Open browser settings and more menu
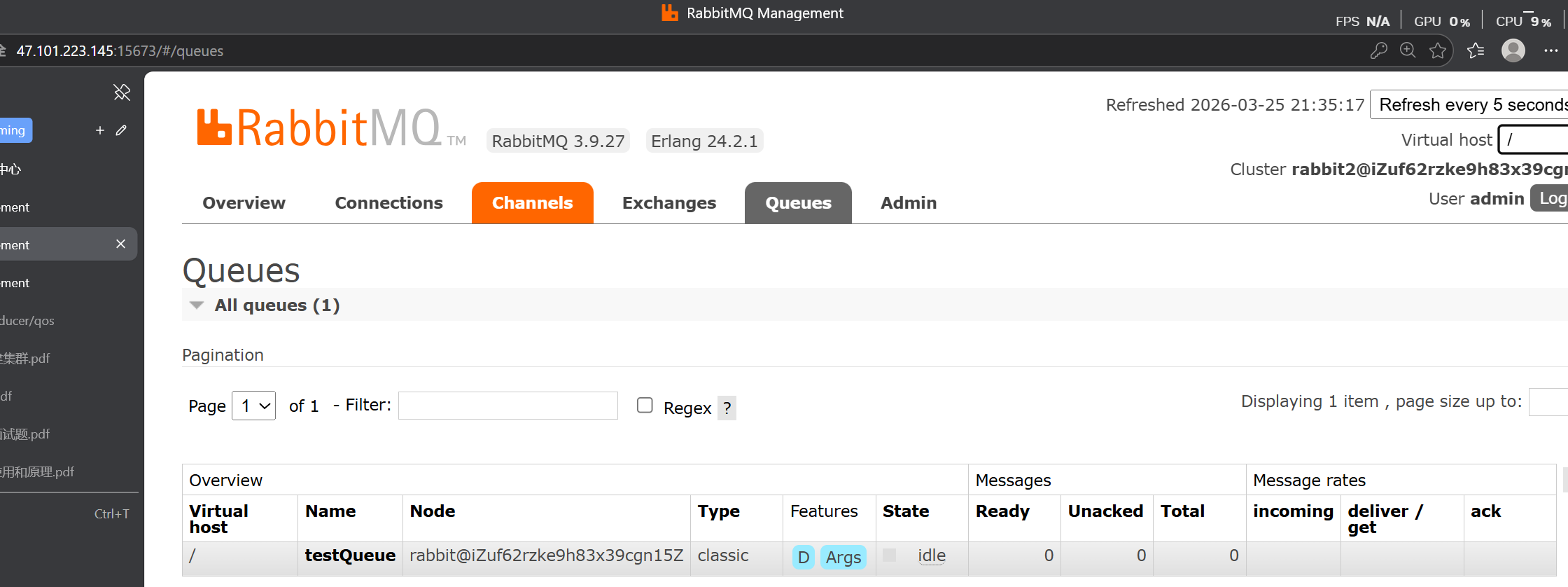1568x587 pixels. (1551, 50)
